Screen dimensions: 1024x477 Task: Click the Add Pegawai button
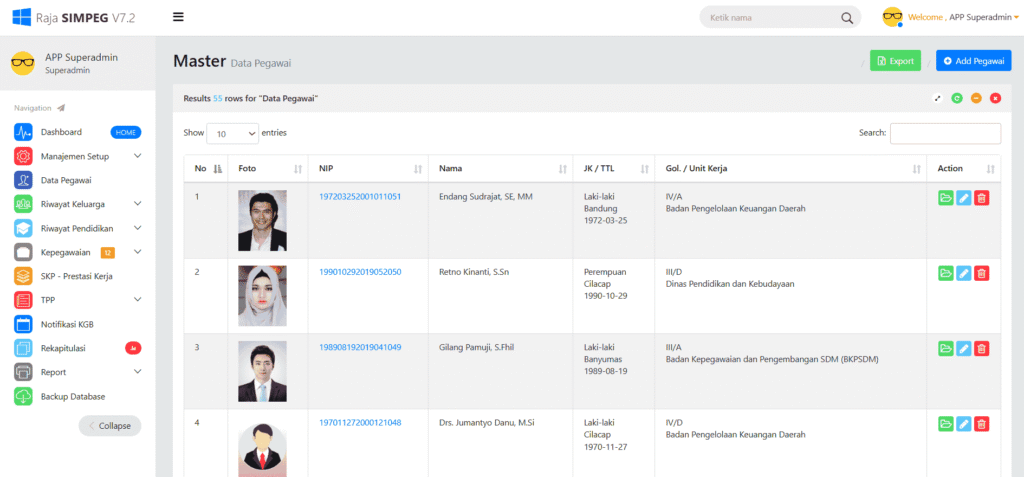pos(973,61)
